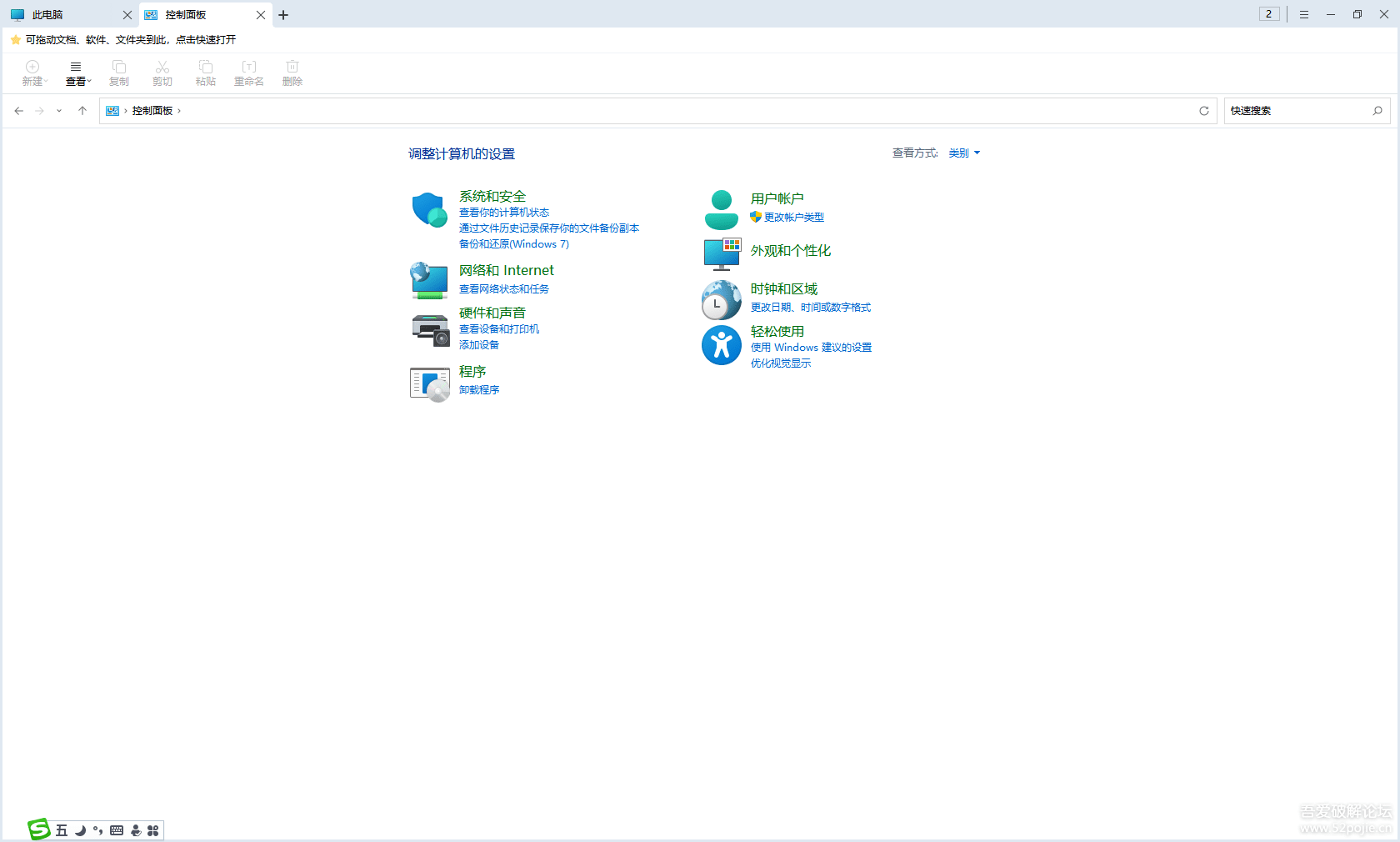
Task: Open the IME toolbox grid icon
Action: (x=152, y=830)
